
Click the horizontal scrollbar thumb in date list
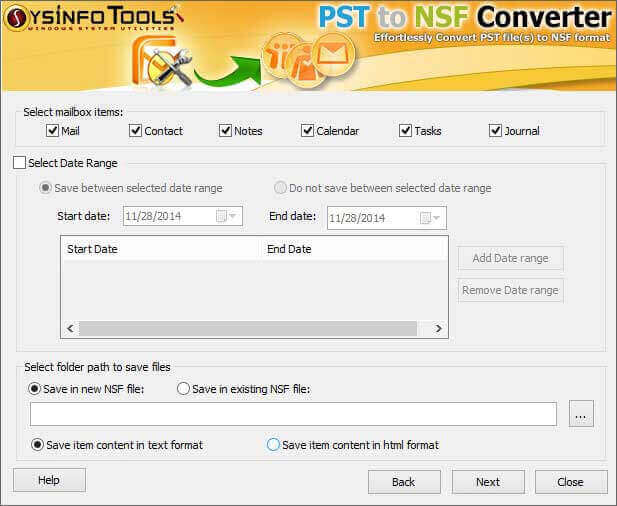click(x=248, y=328)
